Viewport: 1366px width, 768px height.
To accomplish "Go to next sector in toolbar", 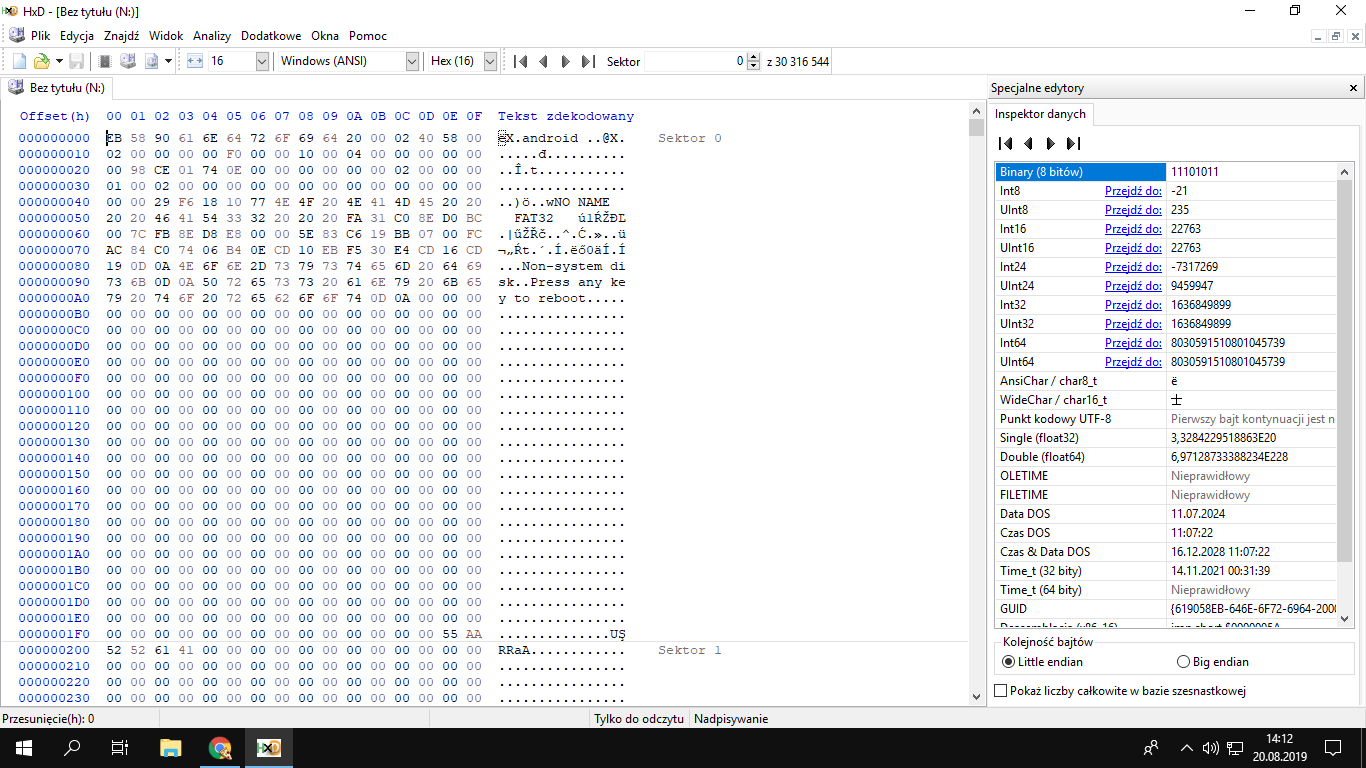I will coord(565,61).
